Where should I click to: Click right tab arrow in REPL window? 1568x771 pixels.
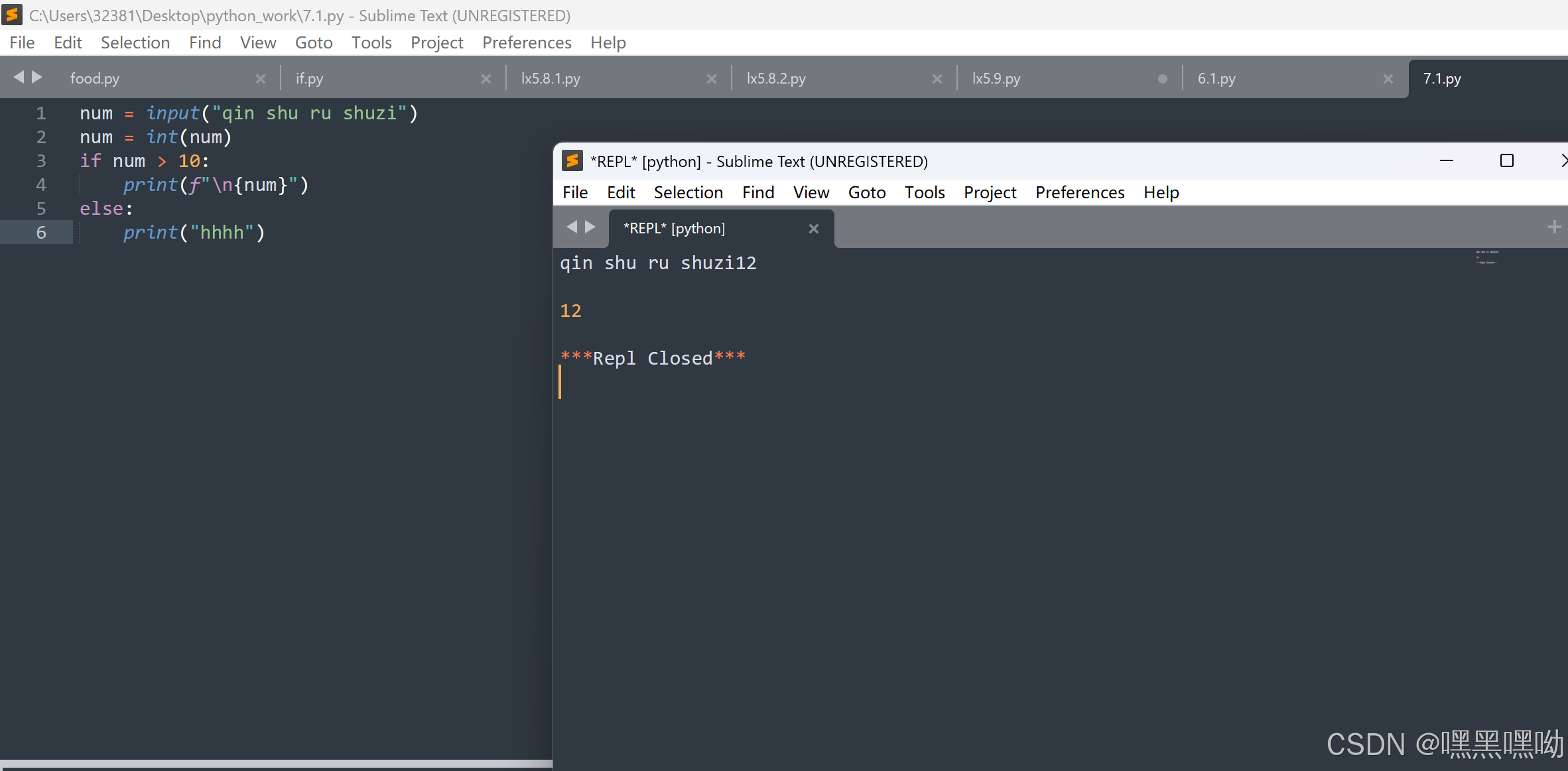click(590, 227)
